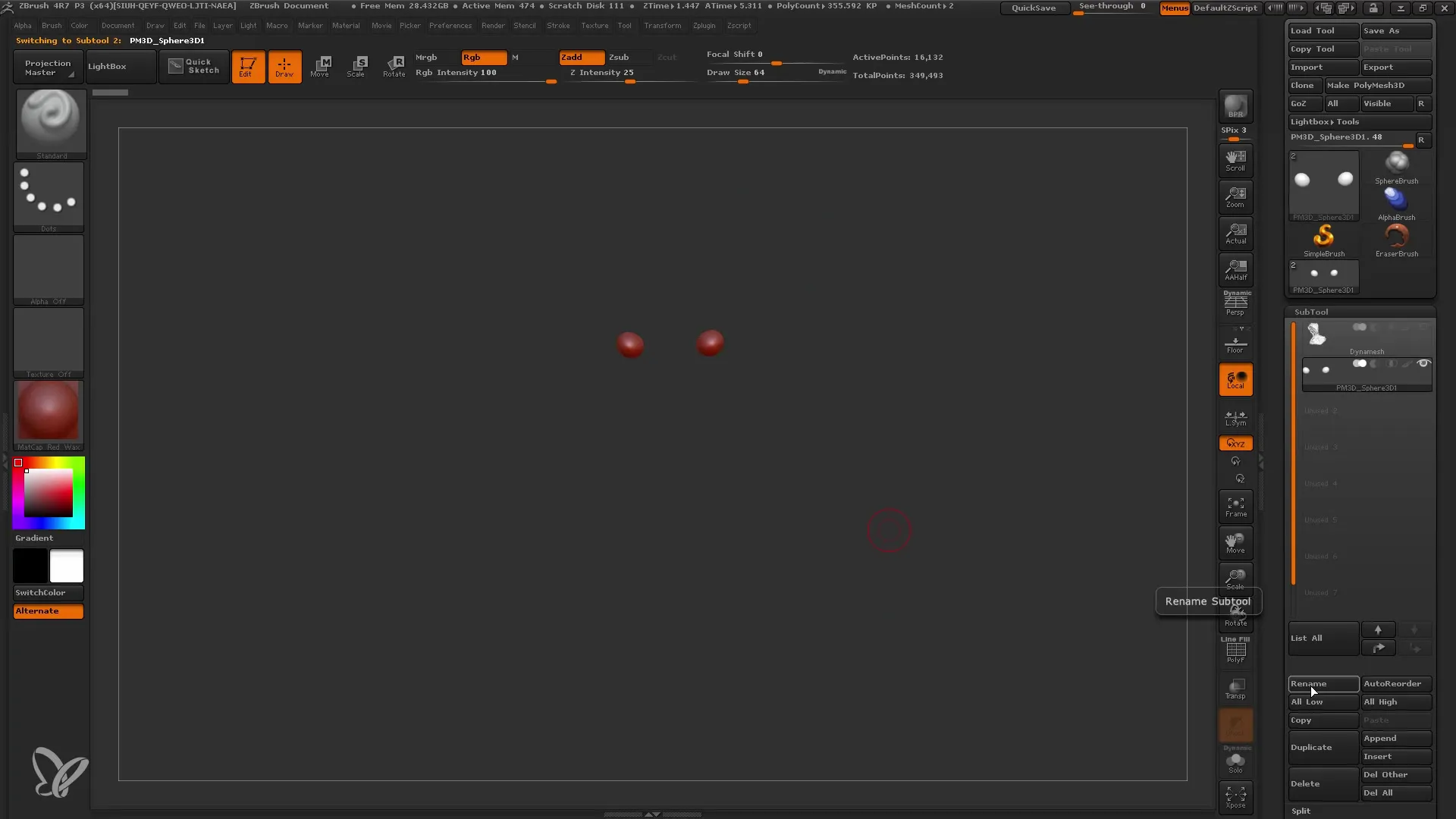This screenshot has width=1456, height=819.
Task: Click inside the color picker square
Action: click(49, 493)
